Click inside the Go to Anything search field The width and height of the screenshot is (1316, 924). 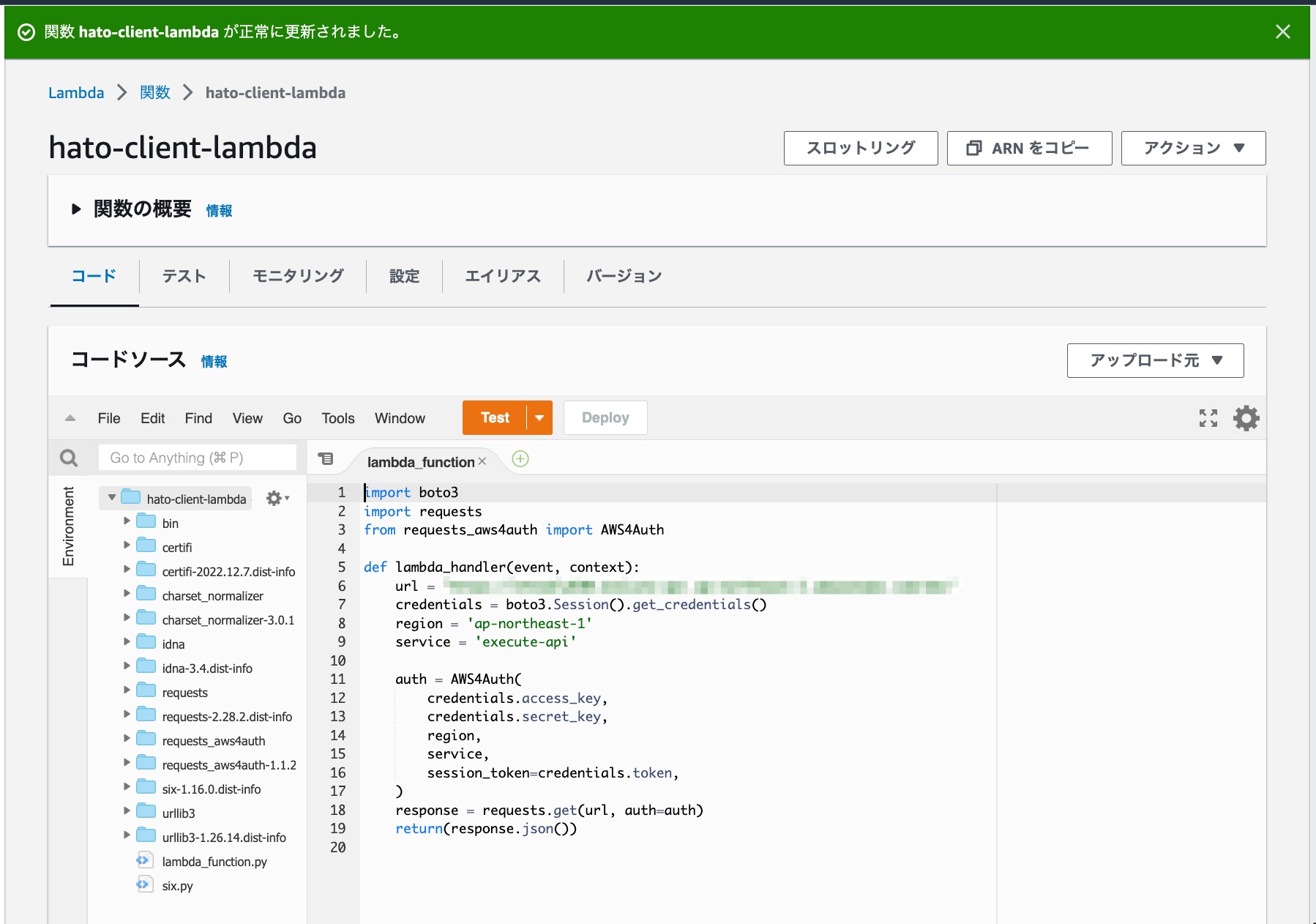tap(198, 457)
